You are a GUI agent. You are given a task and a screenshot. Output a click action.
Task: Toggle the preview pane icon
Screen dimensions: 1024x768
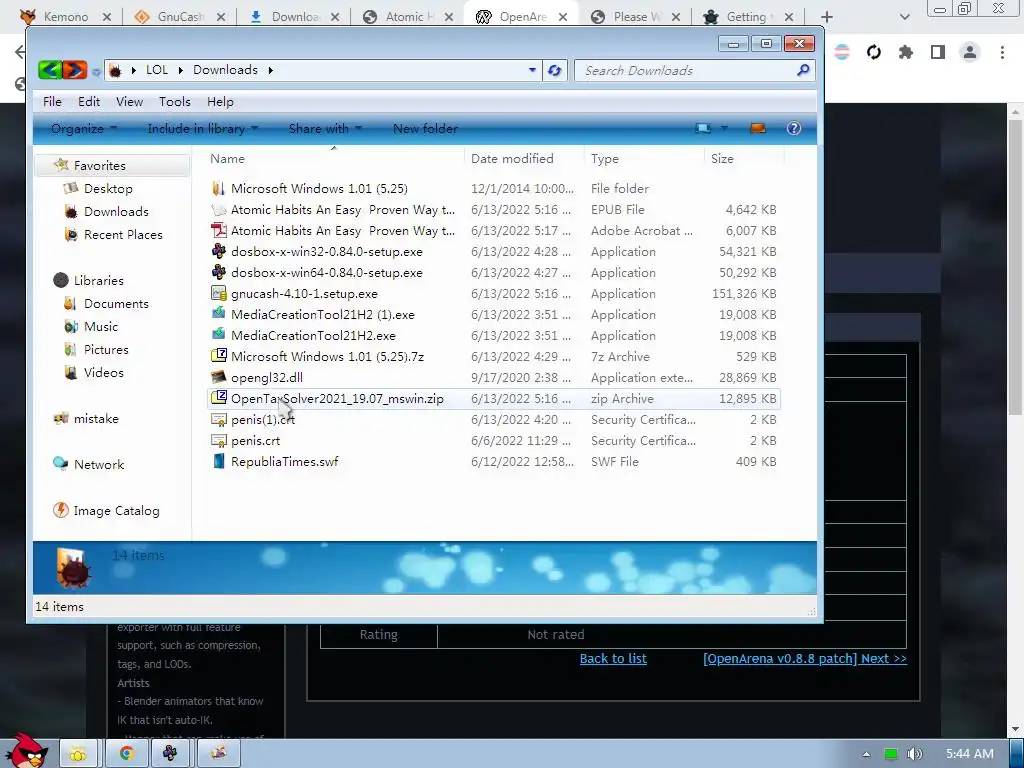click(758, 129)
